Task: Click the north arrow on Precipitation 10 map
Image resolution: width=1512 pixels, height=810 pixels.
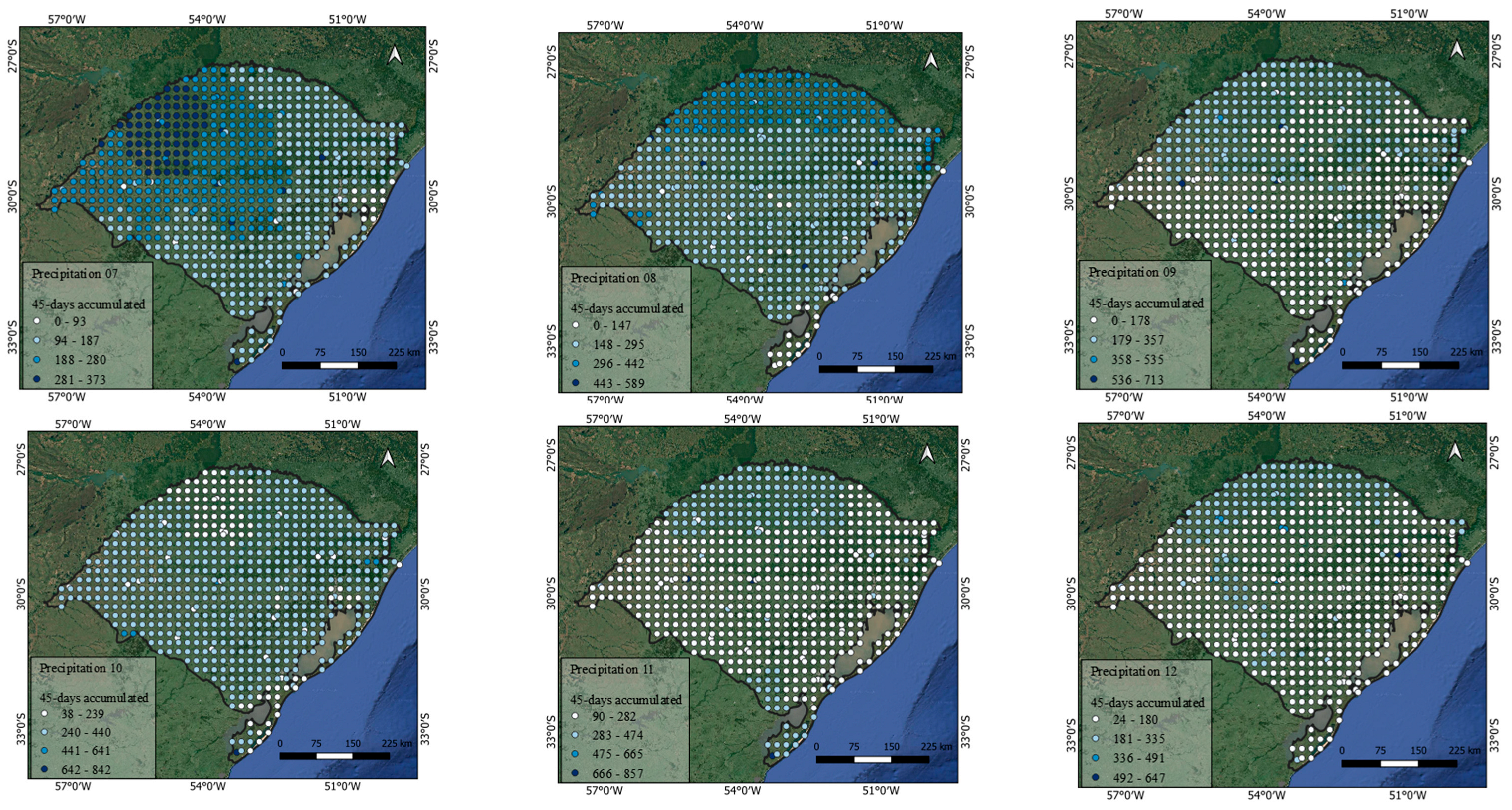Action: point(388,458)
